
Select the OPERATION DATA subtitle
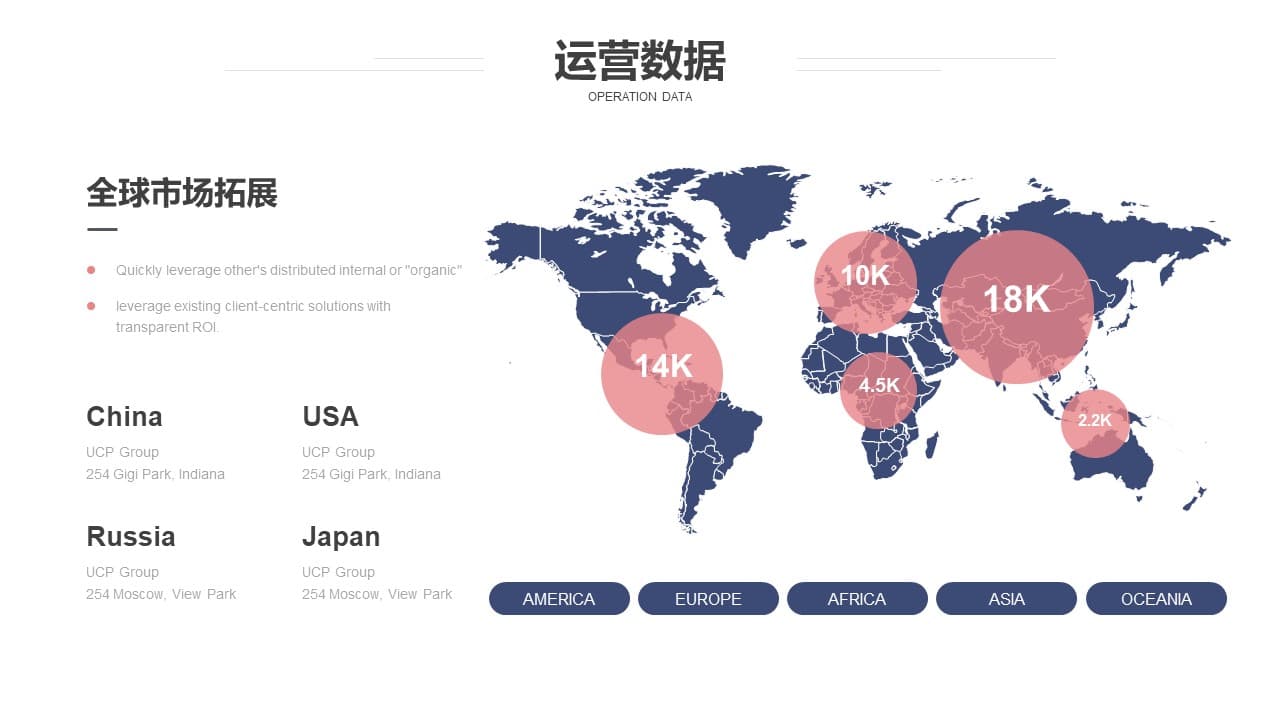pos(640,97)
